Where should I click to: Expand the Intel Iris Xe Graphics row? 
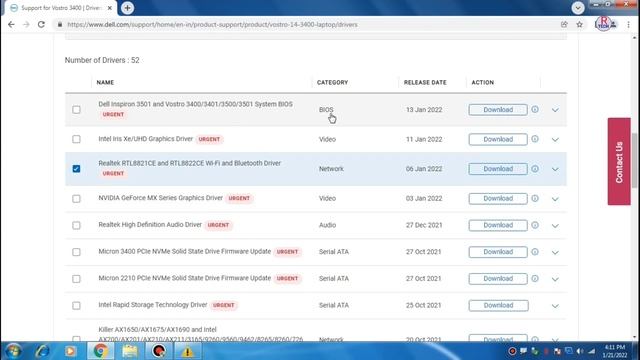pyautogui.click(x=555, y=140)
